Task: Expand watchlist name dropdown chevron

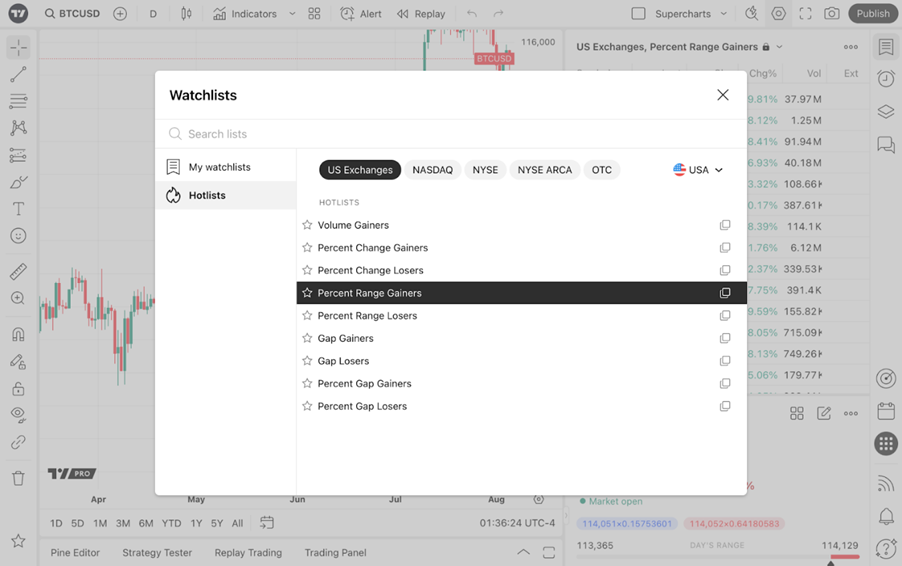Action: [779, 47]
